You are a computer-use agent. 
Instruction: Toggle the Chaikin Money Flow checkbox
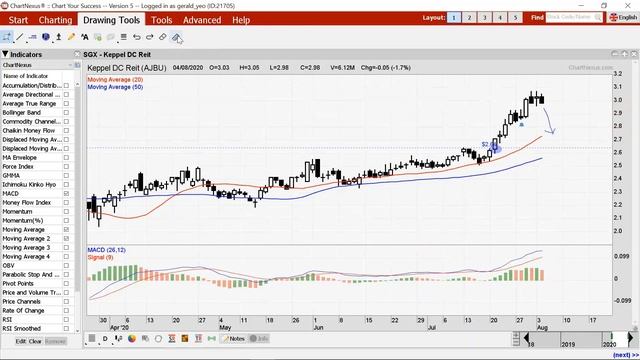tap(66, 131)
